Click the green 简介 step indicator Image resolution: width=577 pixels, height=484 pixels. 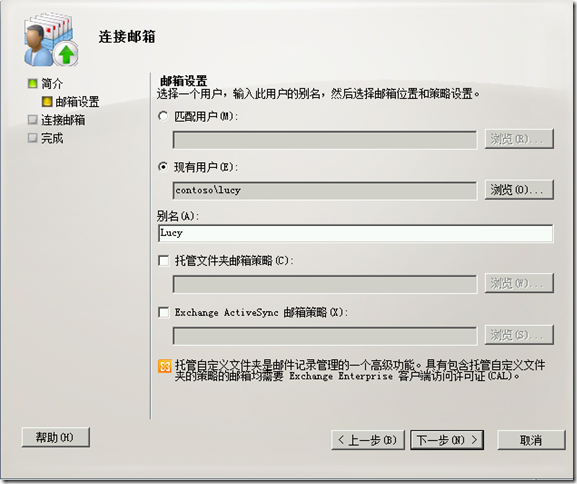tap(33, 83)
